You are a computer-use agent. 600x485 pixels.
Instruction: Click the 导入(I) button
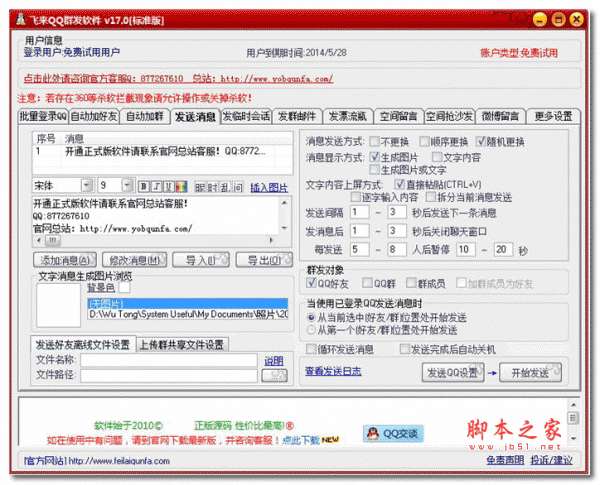pos(201,260)
